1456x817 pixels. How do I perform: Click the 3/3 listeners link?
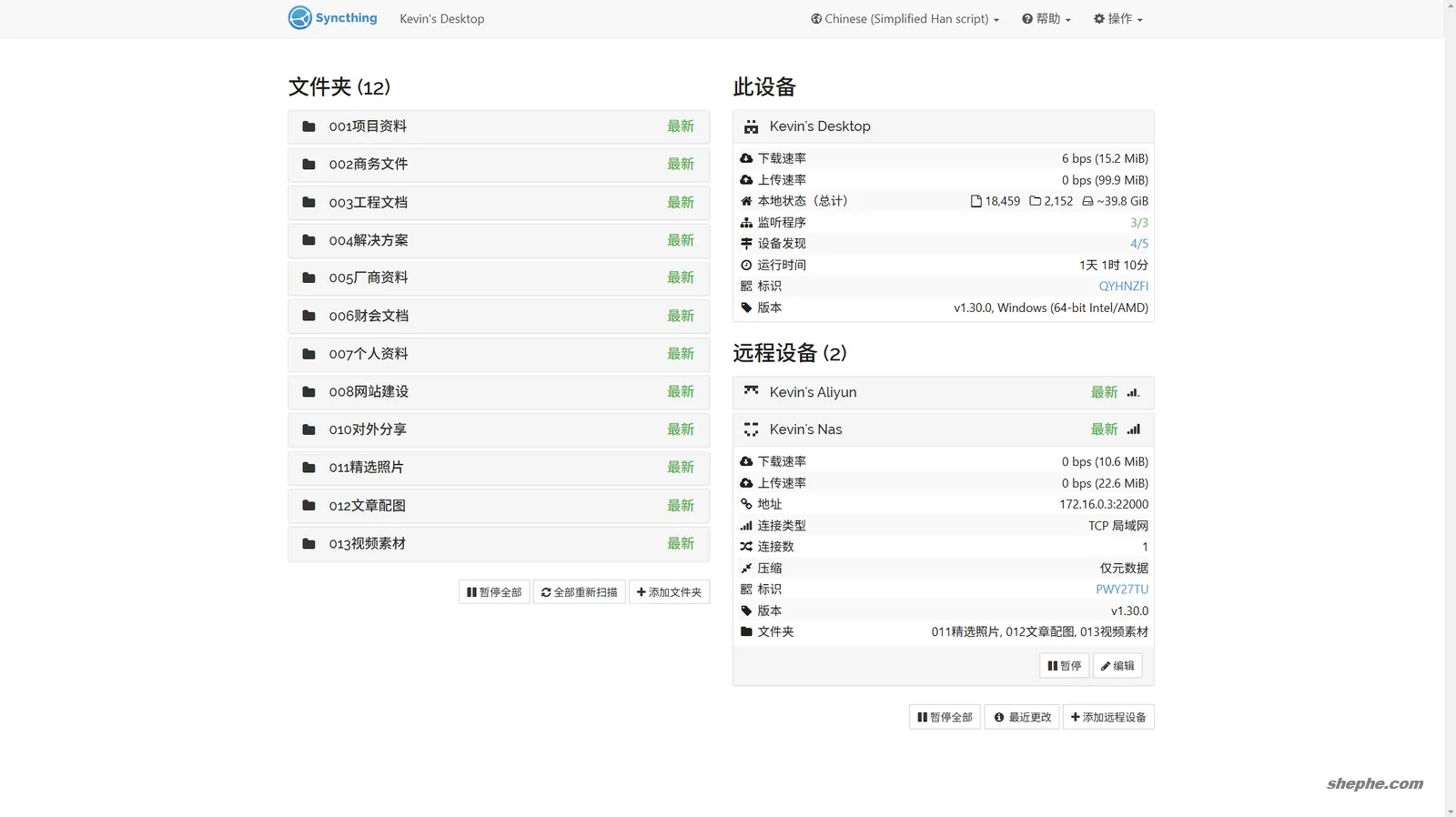tap(1139, 223)
